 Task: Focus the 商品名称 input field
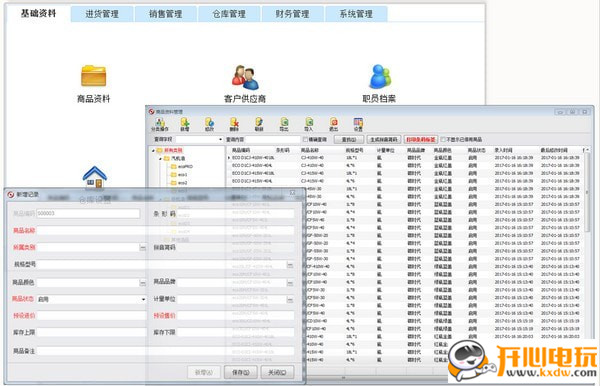tap(165, 231)
